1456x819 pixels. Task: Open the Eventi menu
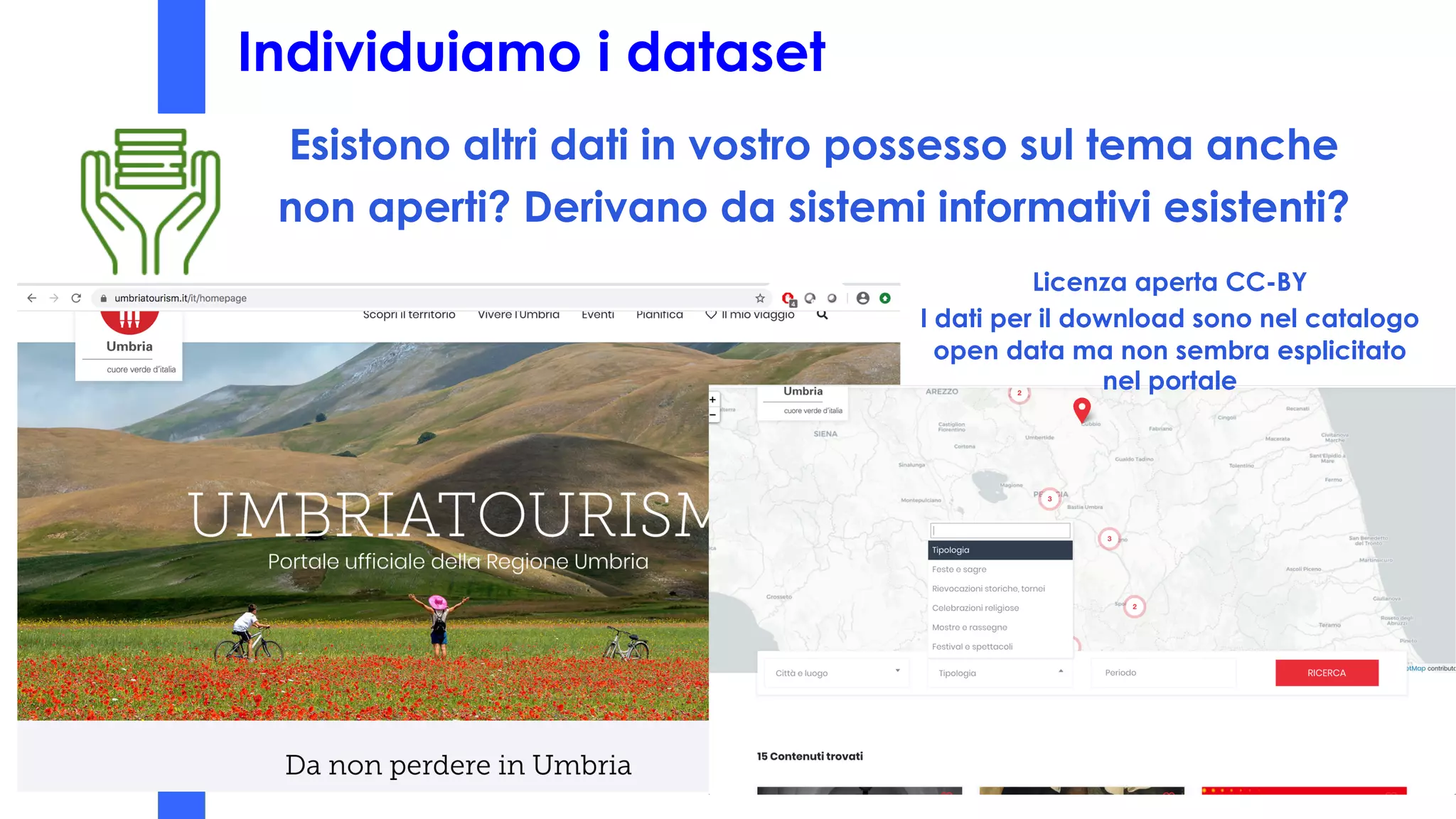point(598,315)
